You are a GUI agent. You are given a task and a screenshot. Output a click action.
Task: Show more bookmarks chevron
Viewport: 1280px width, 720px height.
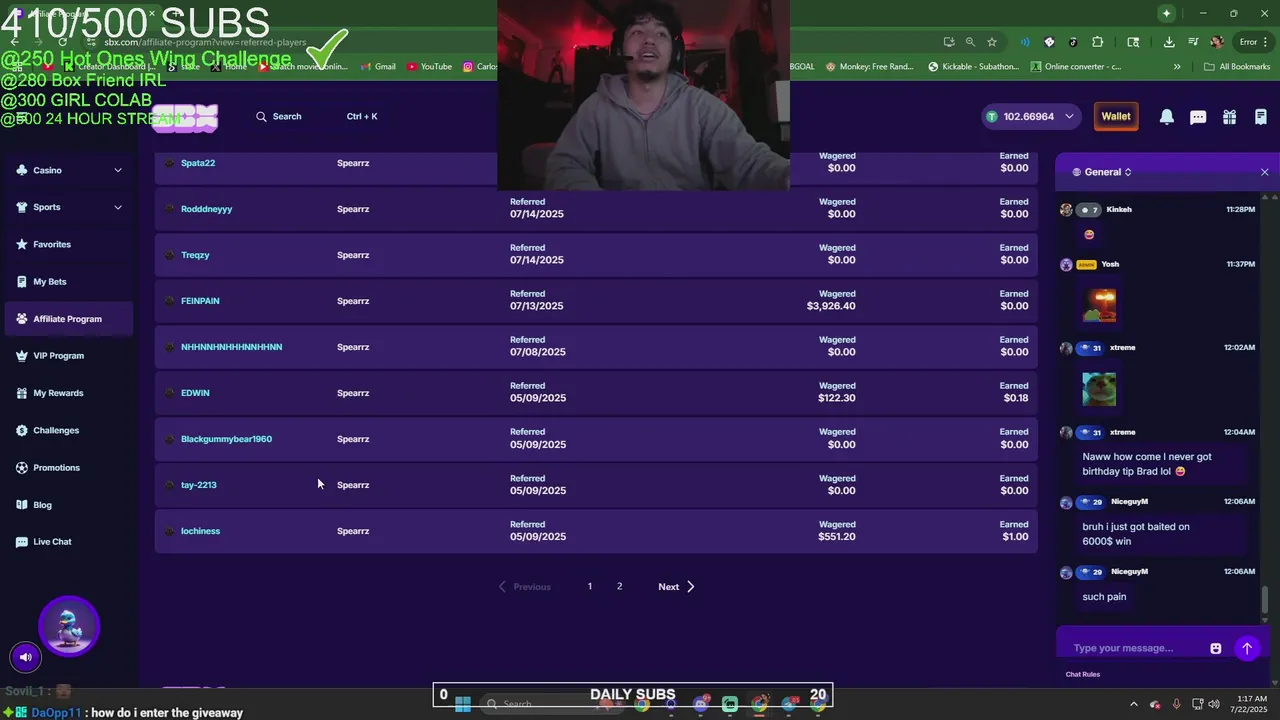tap(1177, 67)
